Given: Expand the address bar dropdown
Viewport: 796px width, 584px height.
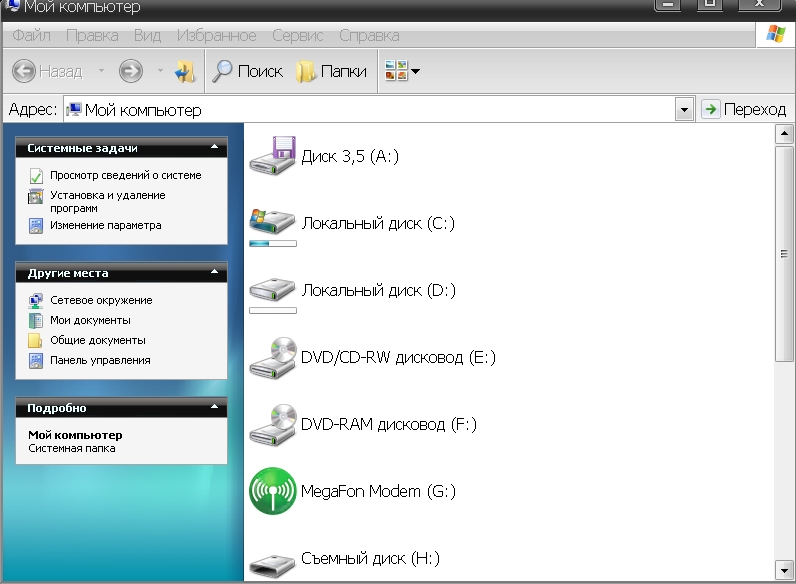Looking at the screenshot, I should pos(684,110).
